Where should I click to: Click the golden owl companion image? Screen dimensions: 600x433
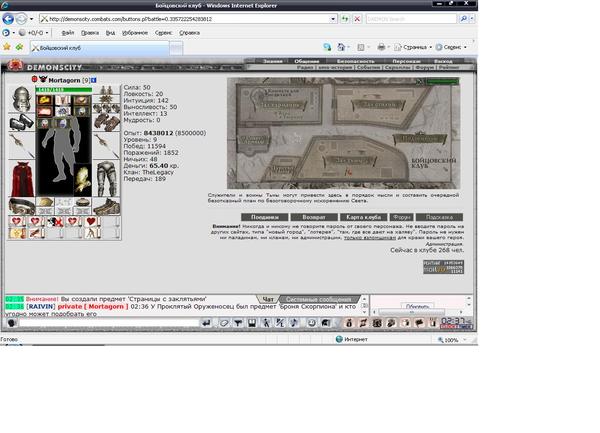coord(83,180)
